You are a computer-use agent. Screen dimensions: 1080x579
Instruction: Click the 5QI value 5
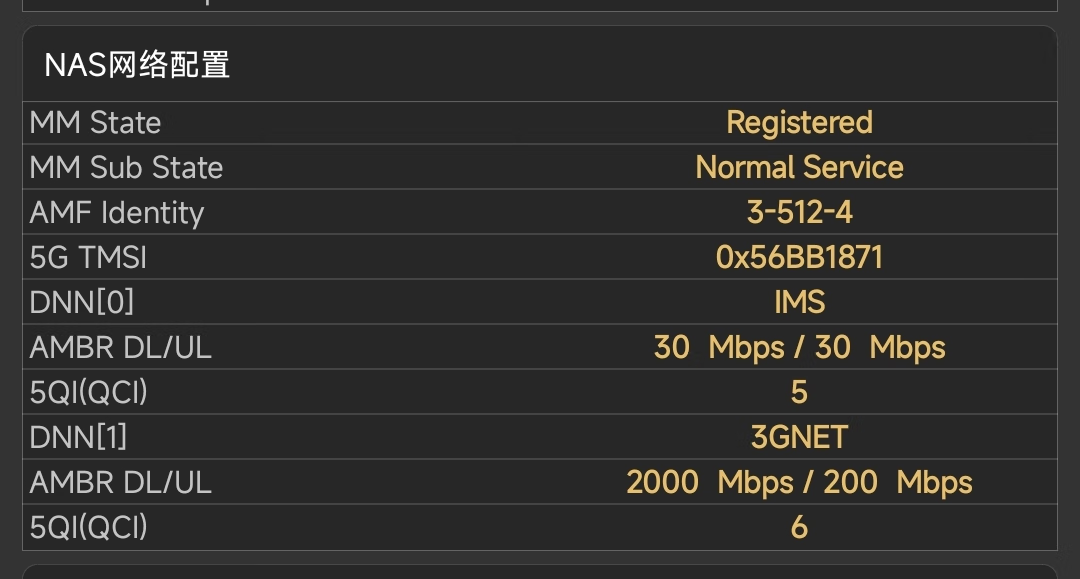(x=799, y=393)
